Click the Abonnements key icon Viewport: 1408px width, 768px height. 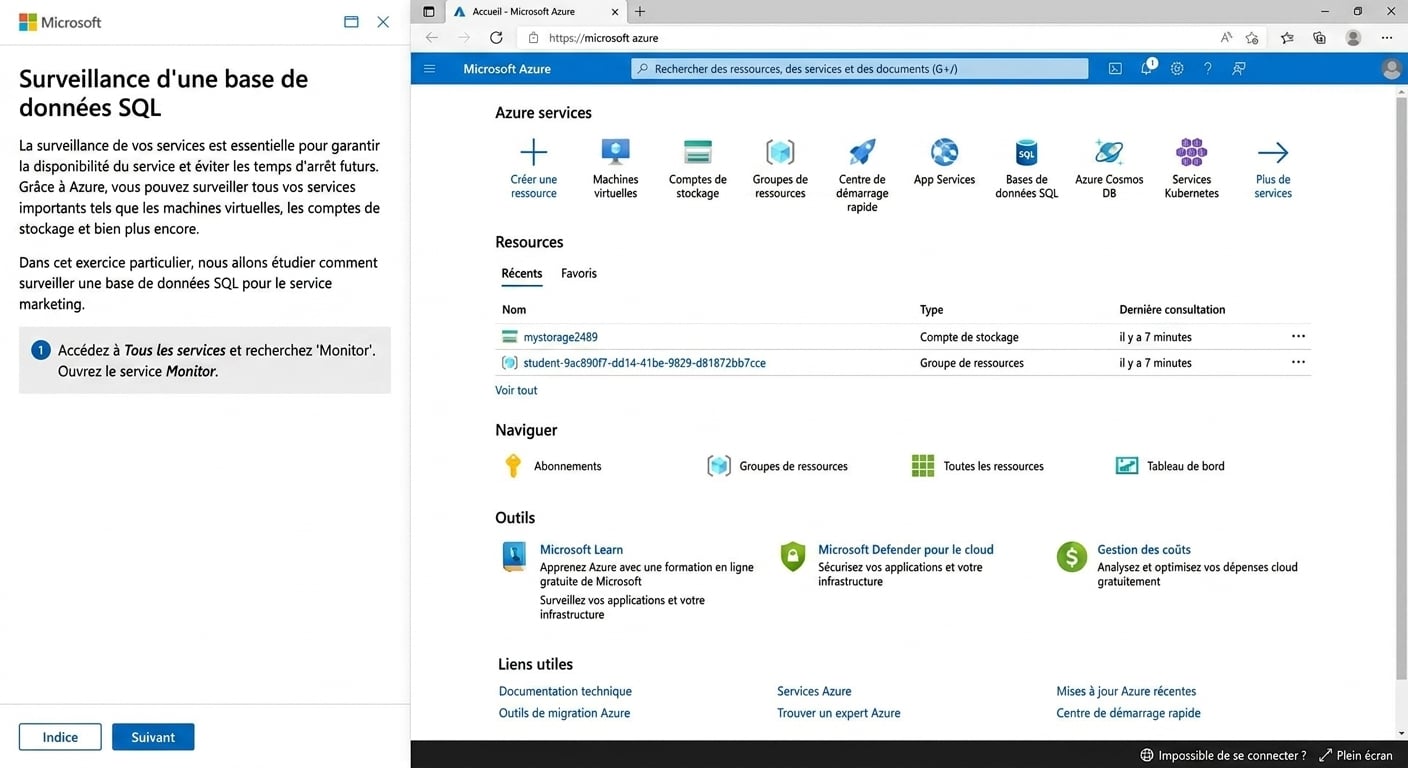coord(513,466)
